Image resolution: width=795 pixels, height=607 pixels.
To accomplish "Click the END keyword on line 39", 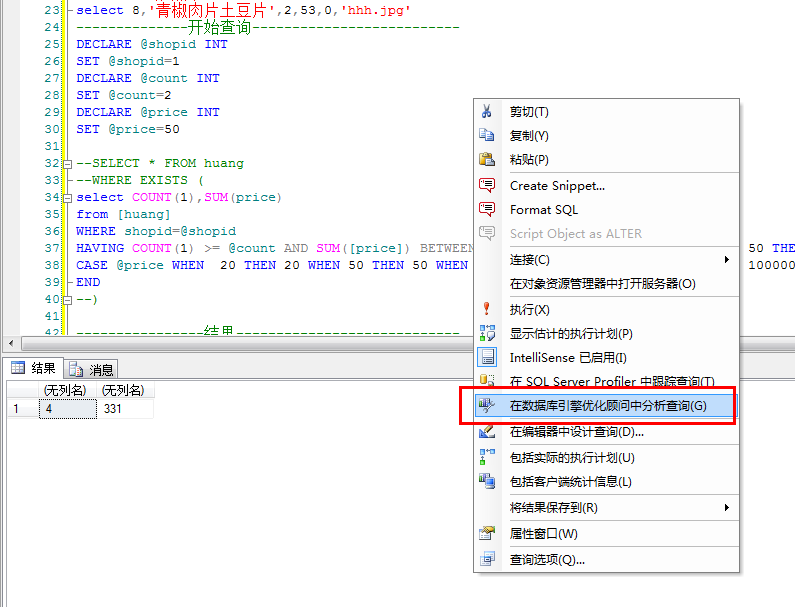I will tap(88, 282).
